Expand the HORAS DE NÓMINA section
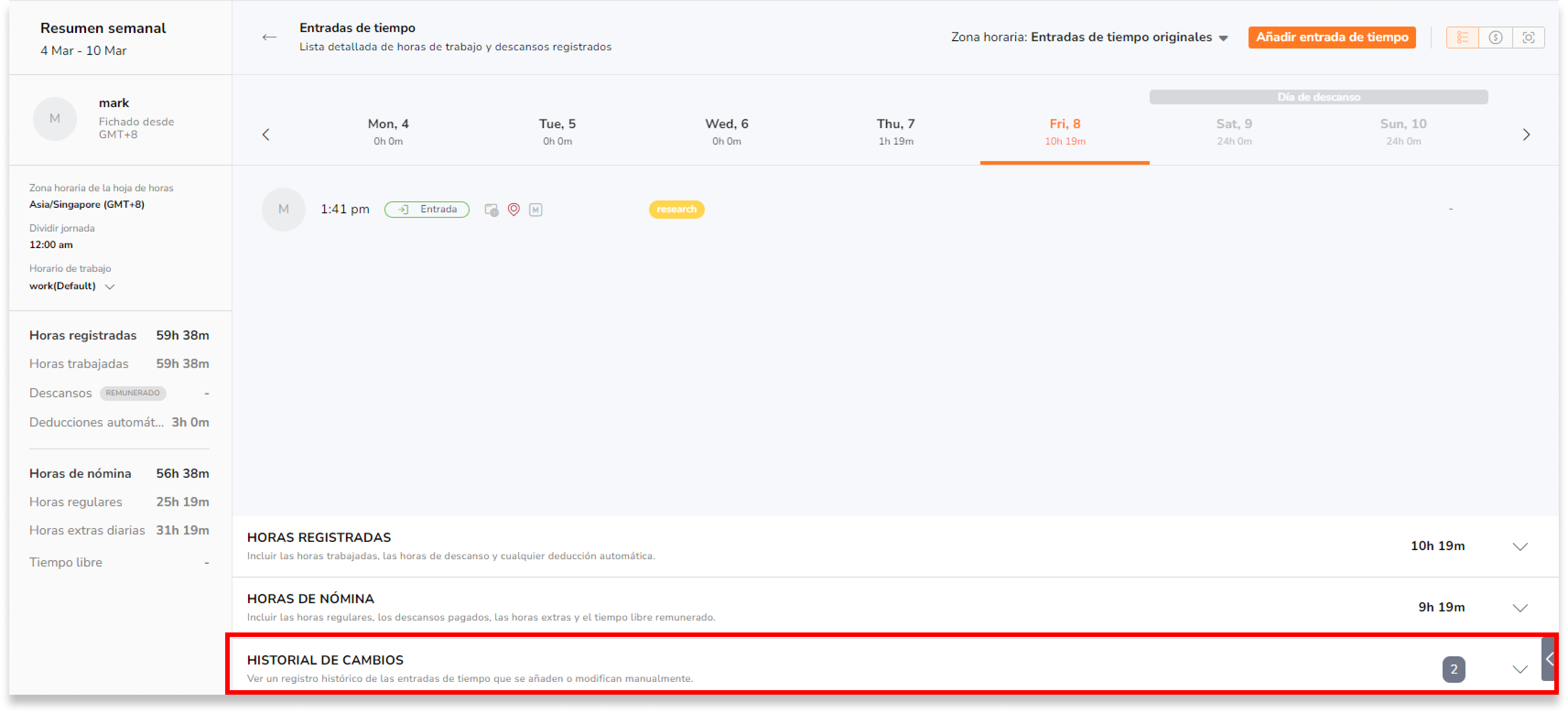This screenshot has width=1568, height=713. point(1520,608)
